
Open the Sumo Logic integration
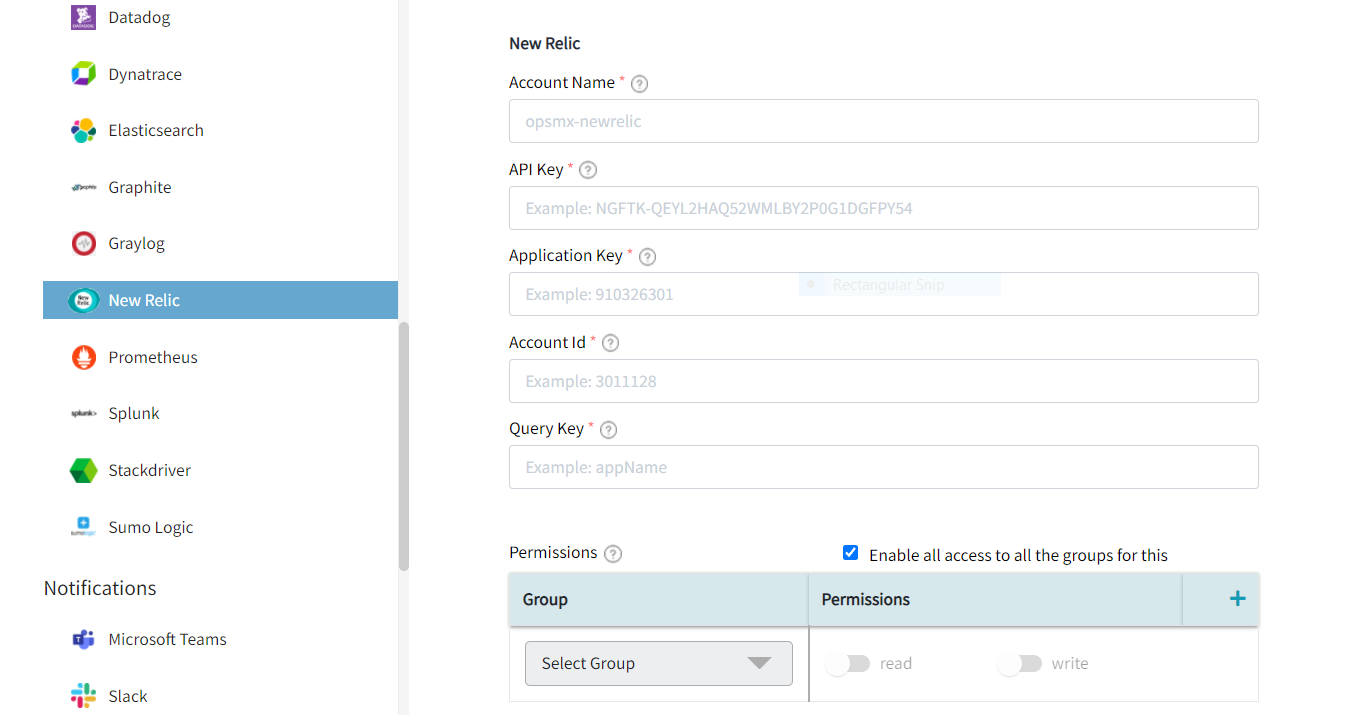point(84,527)
